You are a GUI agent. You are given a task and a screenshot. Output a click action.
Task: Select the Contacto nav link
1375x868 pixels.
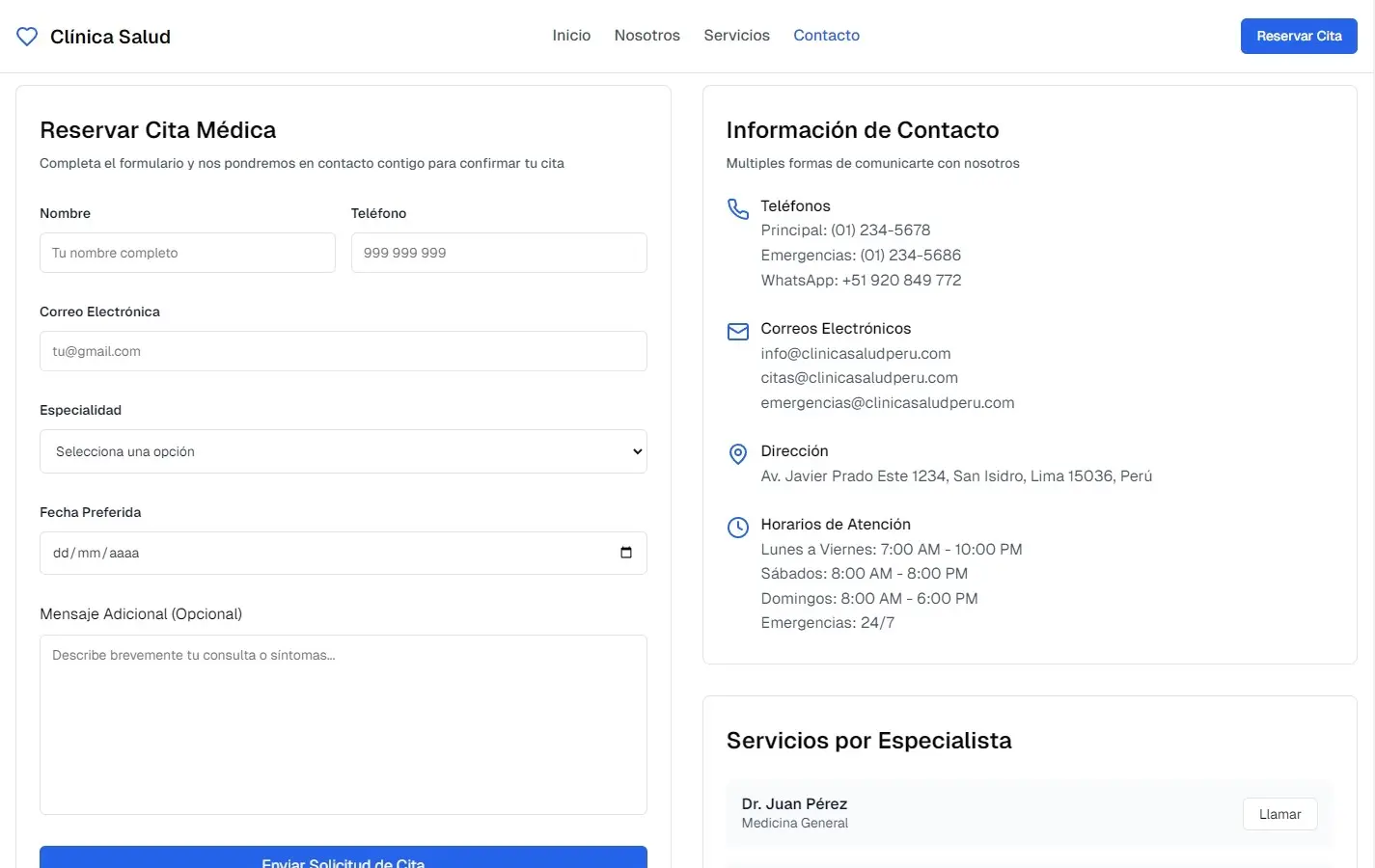click(x=826, y=36)
